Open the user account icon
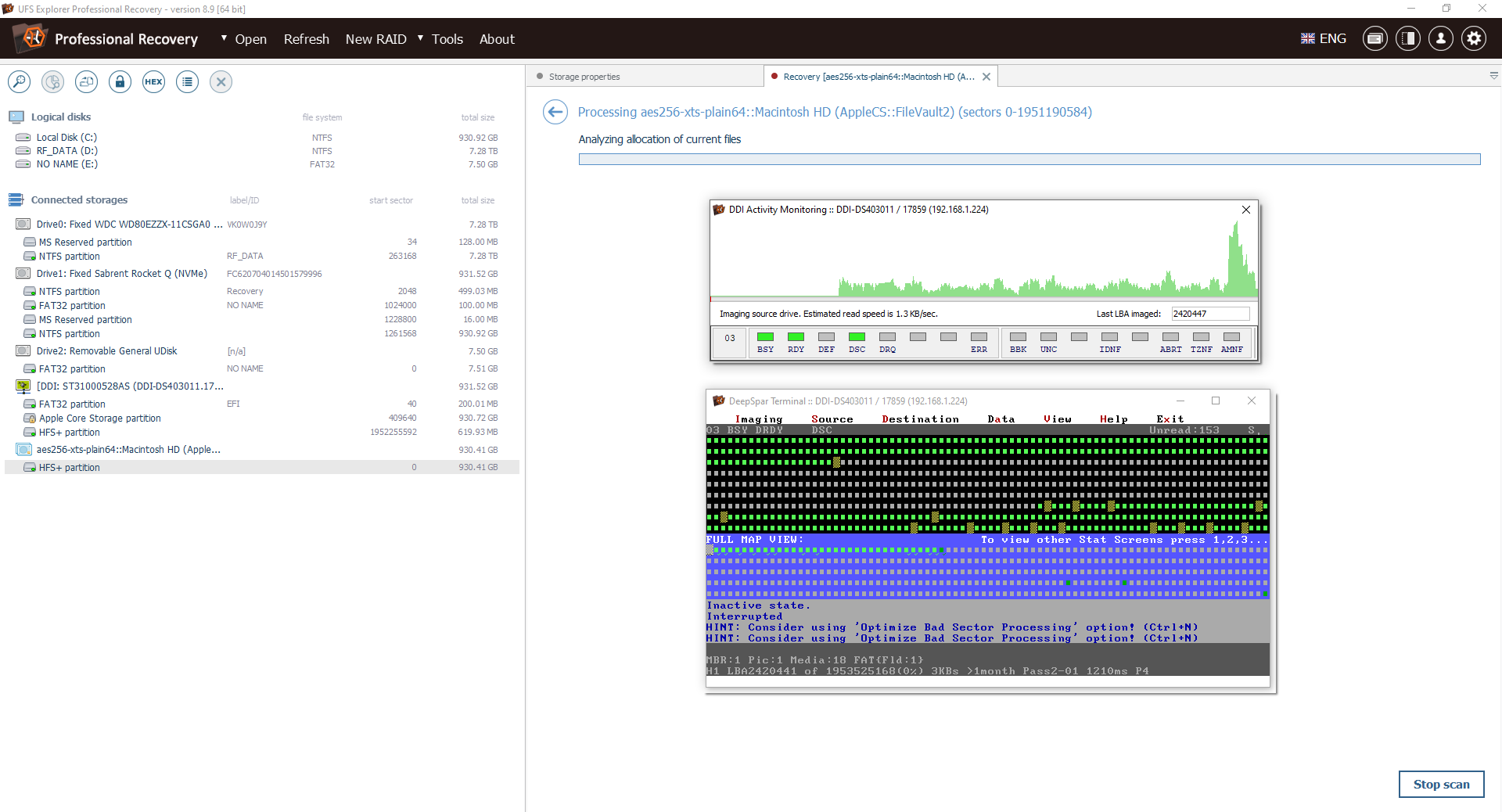The image size is (1502, 812). [1440, 38]
